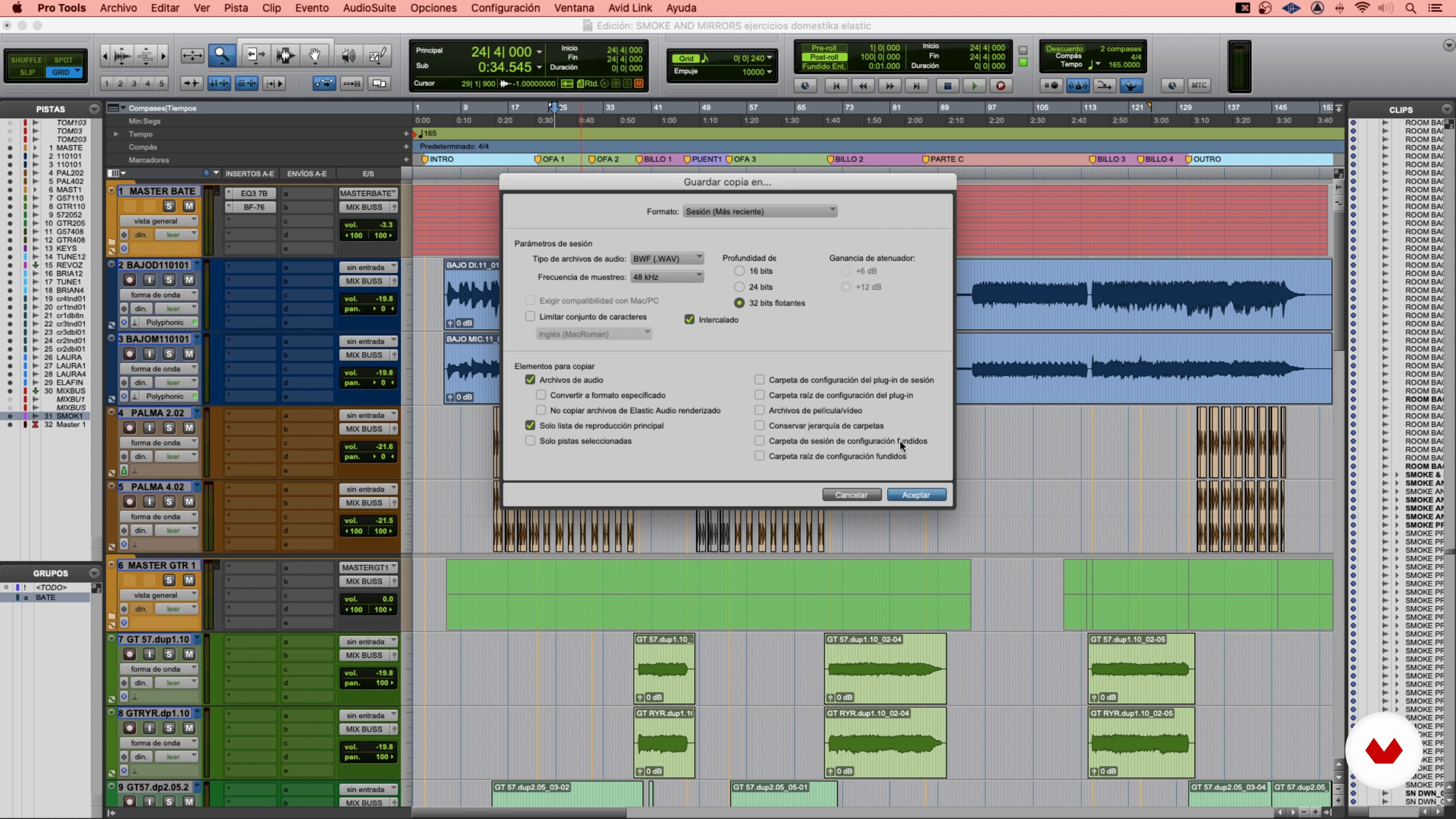
Task: Toggle Archivos de audio checkbox
Action: click(530, 380)
